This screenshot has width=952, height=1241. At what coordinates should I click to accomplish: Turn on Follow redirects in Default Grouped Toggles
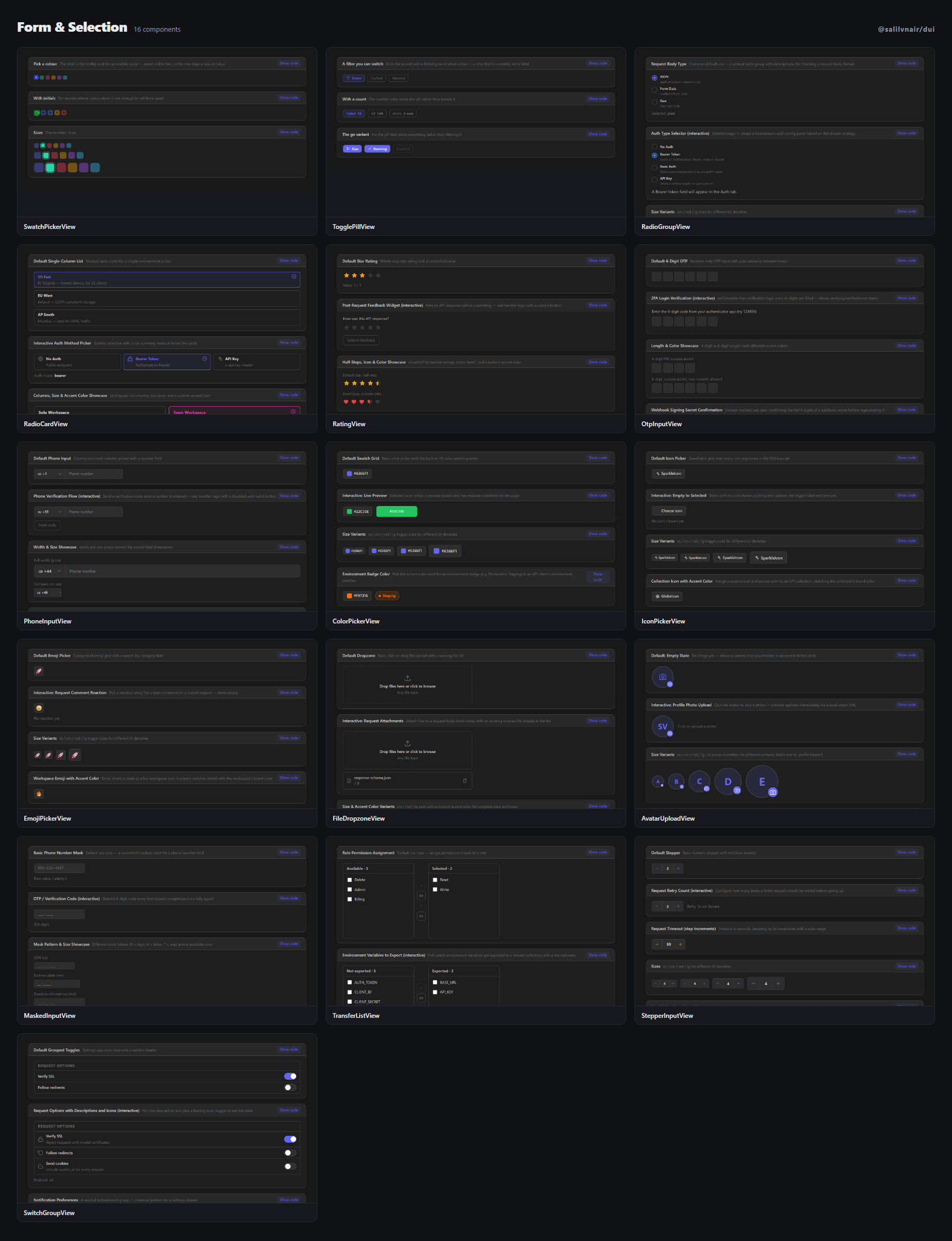[x=290, y=1088]
